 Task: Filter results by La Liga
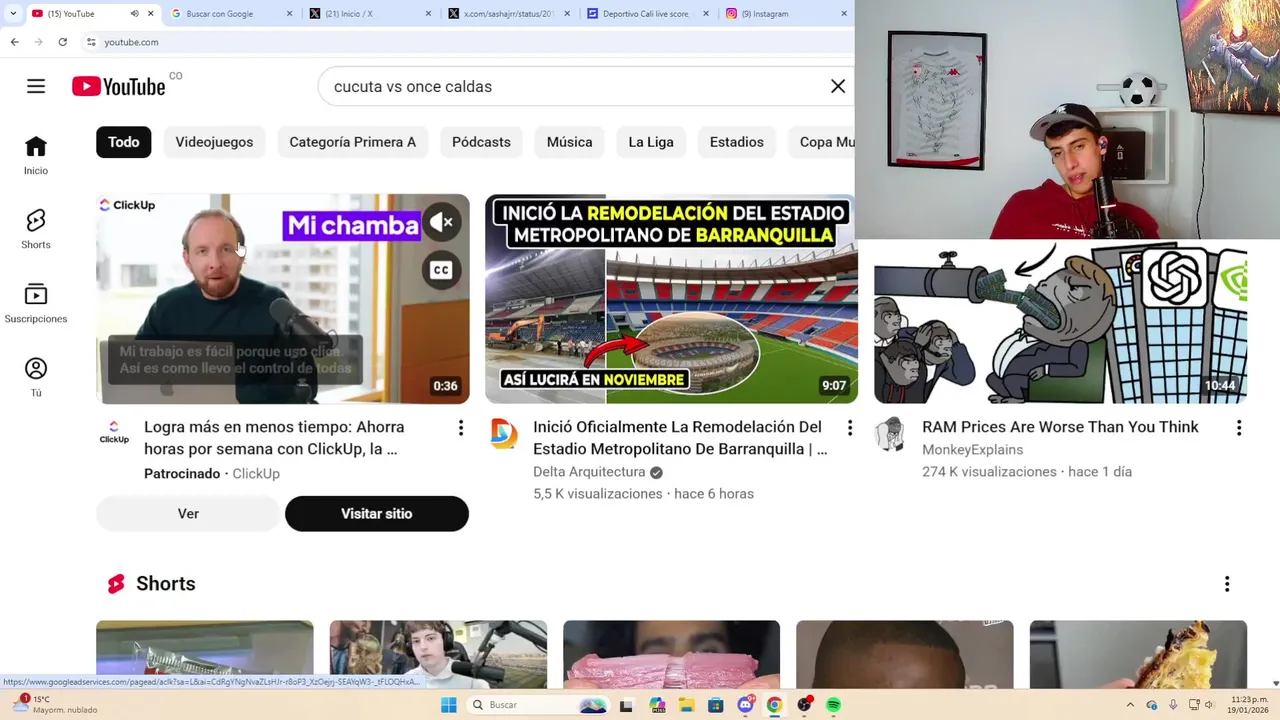pos(651,142)
